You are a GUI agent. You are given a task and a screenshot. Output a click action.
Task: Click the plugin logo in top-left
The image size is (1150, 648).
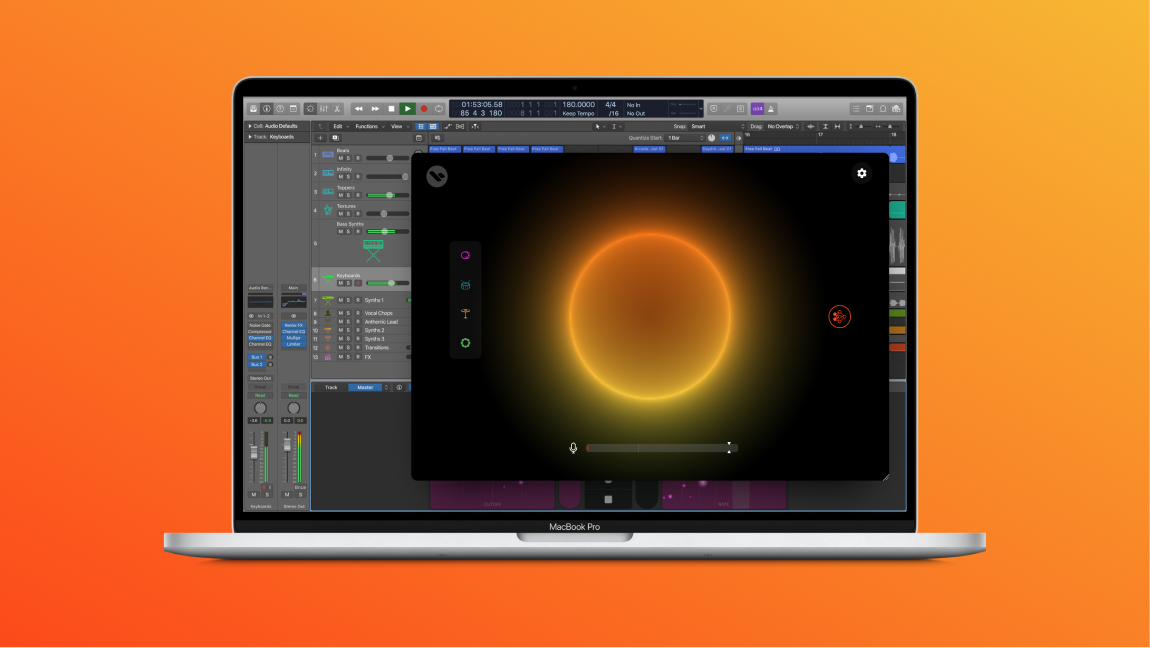click(x=437, y=176)
